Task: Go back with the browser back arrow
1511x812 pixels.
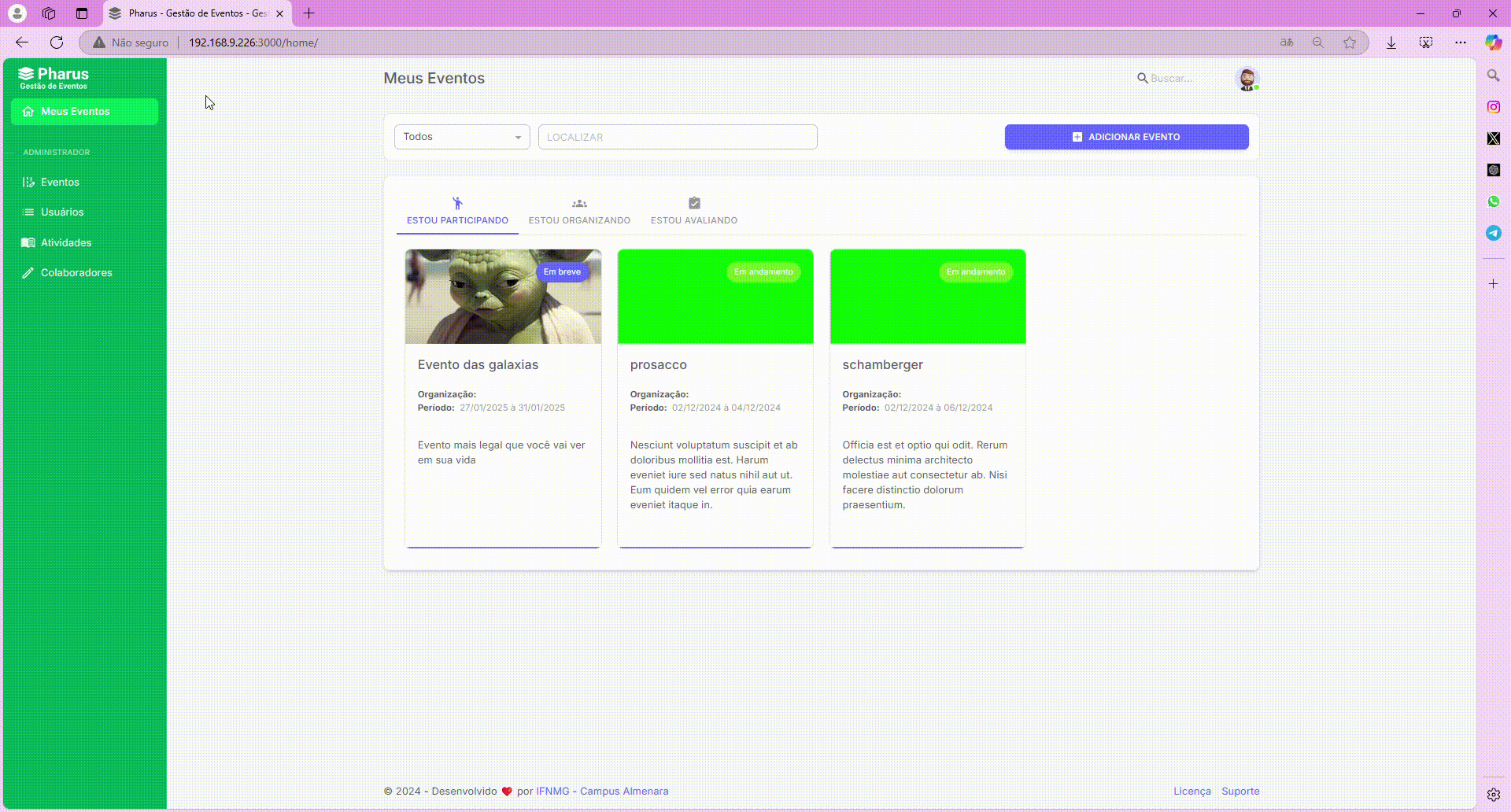Action: point(22,42)
